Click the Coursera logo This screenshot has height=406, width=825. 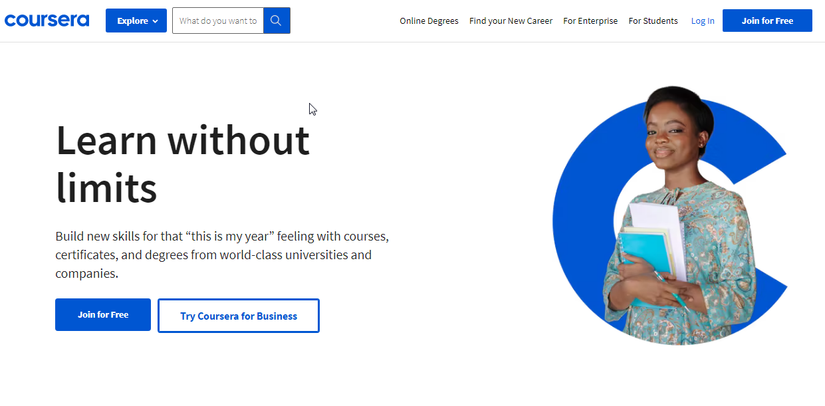point(47,20)
